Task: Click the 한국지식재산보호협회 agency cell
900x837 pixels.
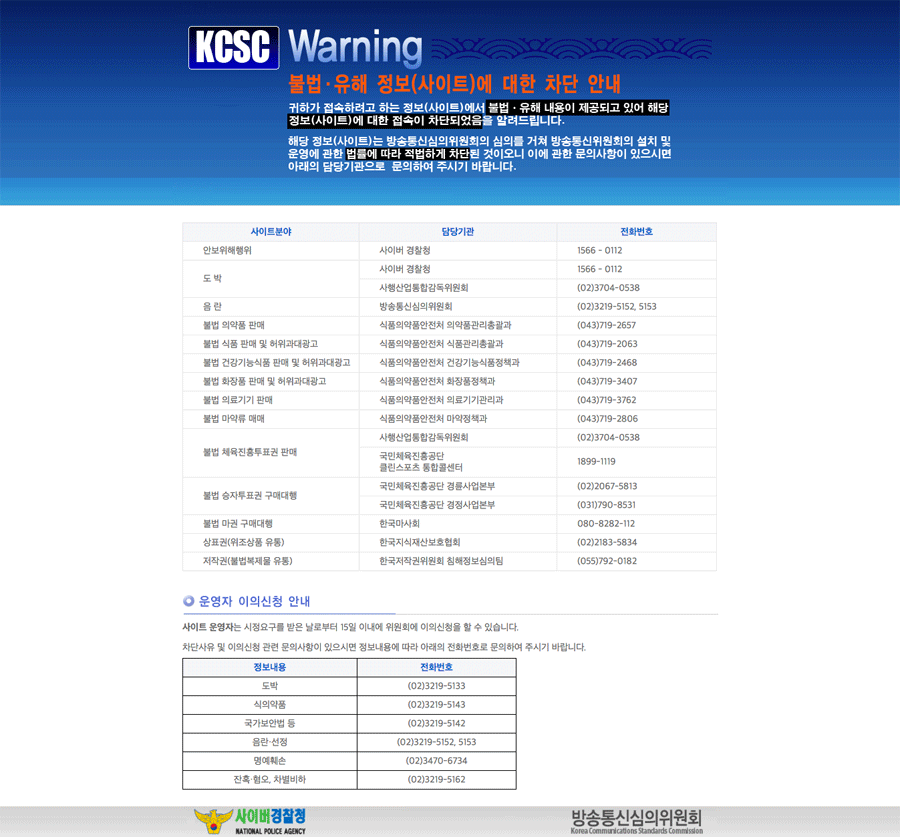Action: coord(425,543)
